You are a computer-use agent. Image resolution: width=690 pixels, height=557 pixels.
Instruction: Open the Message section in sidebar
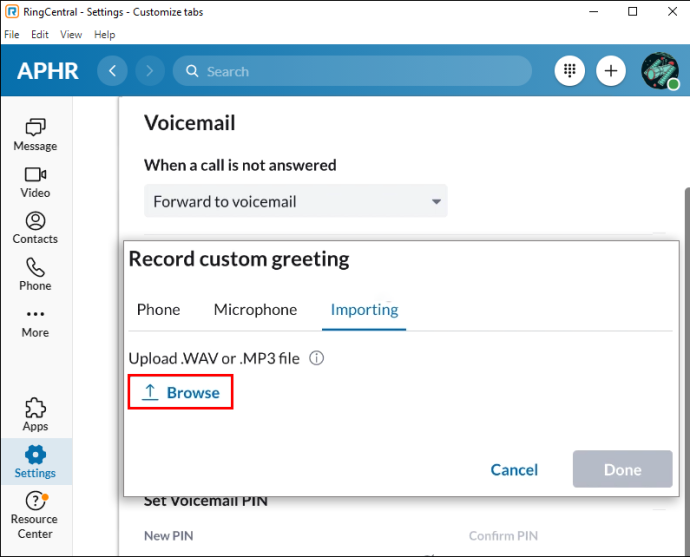(35, 135)
